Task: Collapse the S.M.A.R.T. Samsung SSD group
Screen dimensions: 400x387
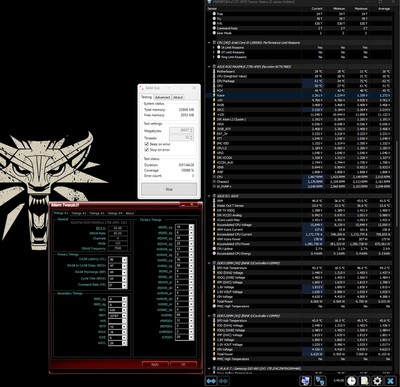Action: point(209,368)
